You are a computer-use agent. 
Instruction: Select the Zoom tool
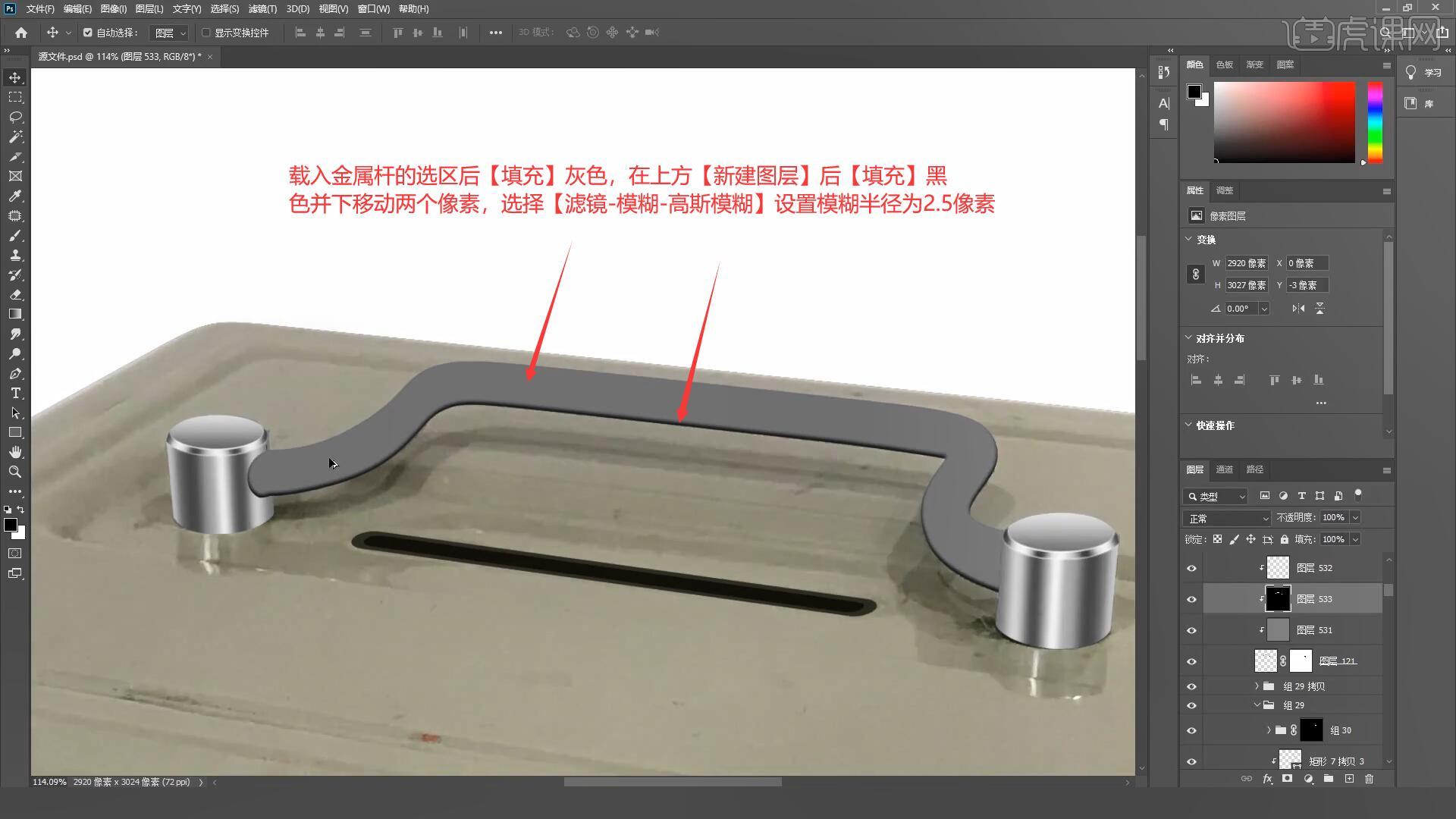(15, 472)
